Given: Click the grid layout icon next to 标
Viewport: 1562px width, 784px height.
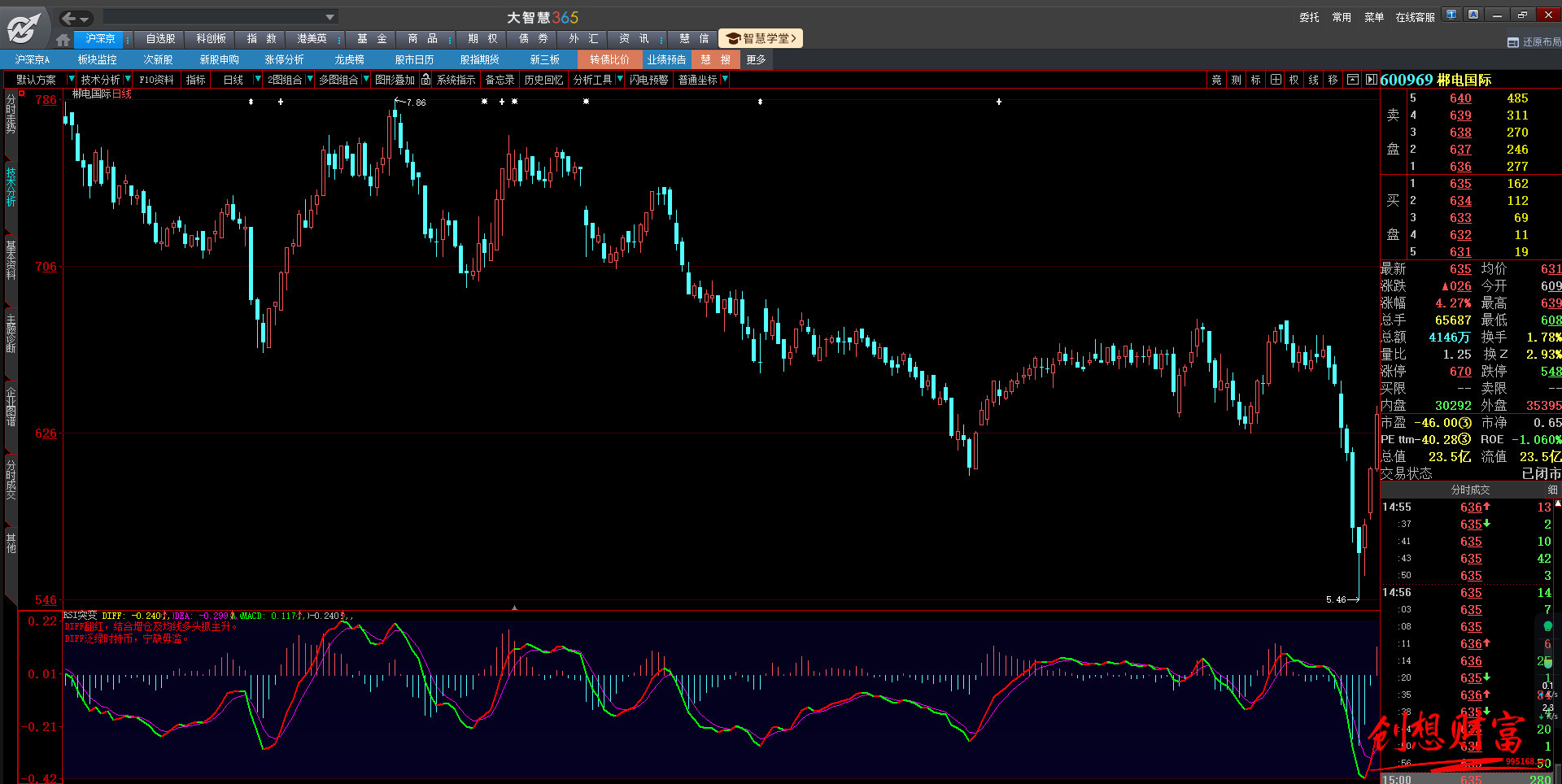Looking at the screenshot, I should coord(1276,80).
